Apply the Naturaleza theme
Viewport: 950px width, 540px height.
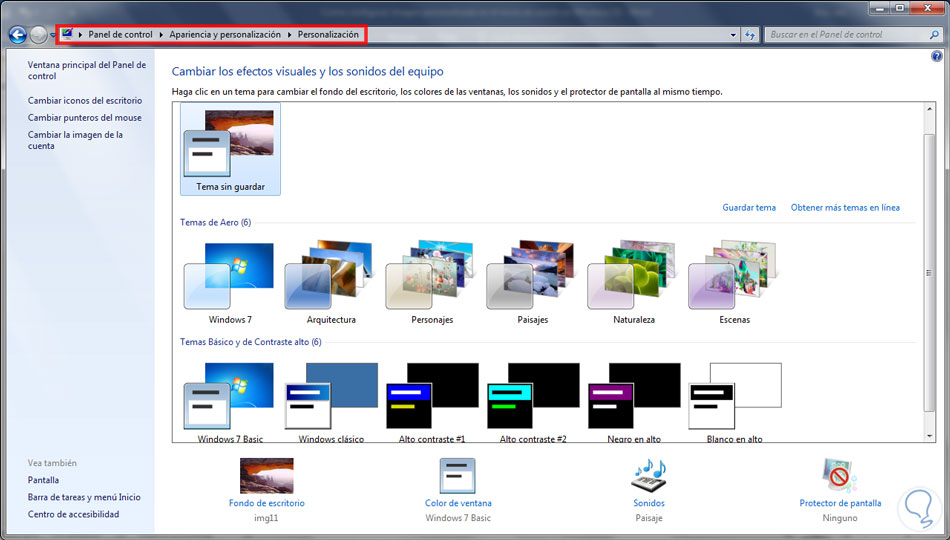click(634, 283)
